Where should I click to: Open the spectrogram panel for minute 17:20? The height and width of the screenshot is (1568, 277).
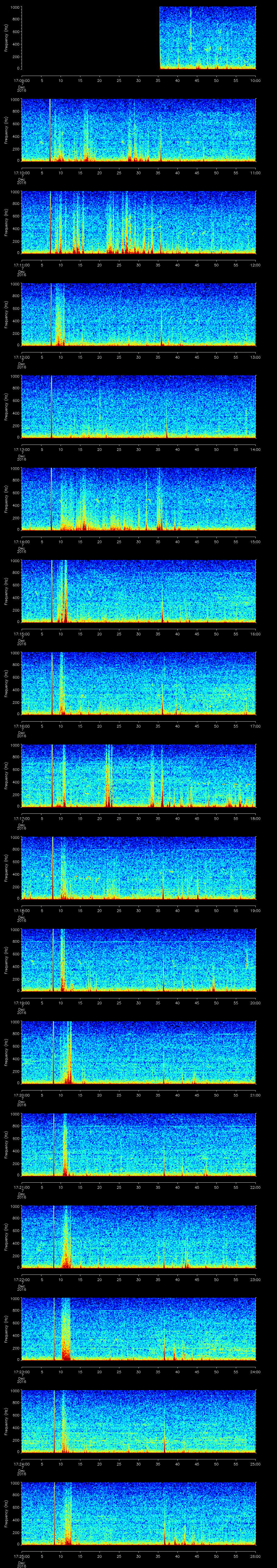pyautogui.click(x=139, y=1052)
